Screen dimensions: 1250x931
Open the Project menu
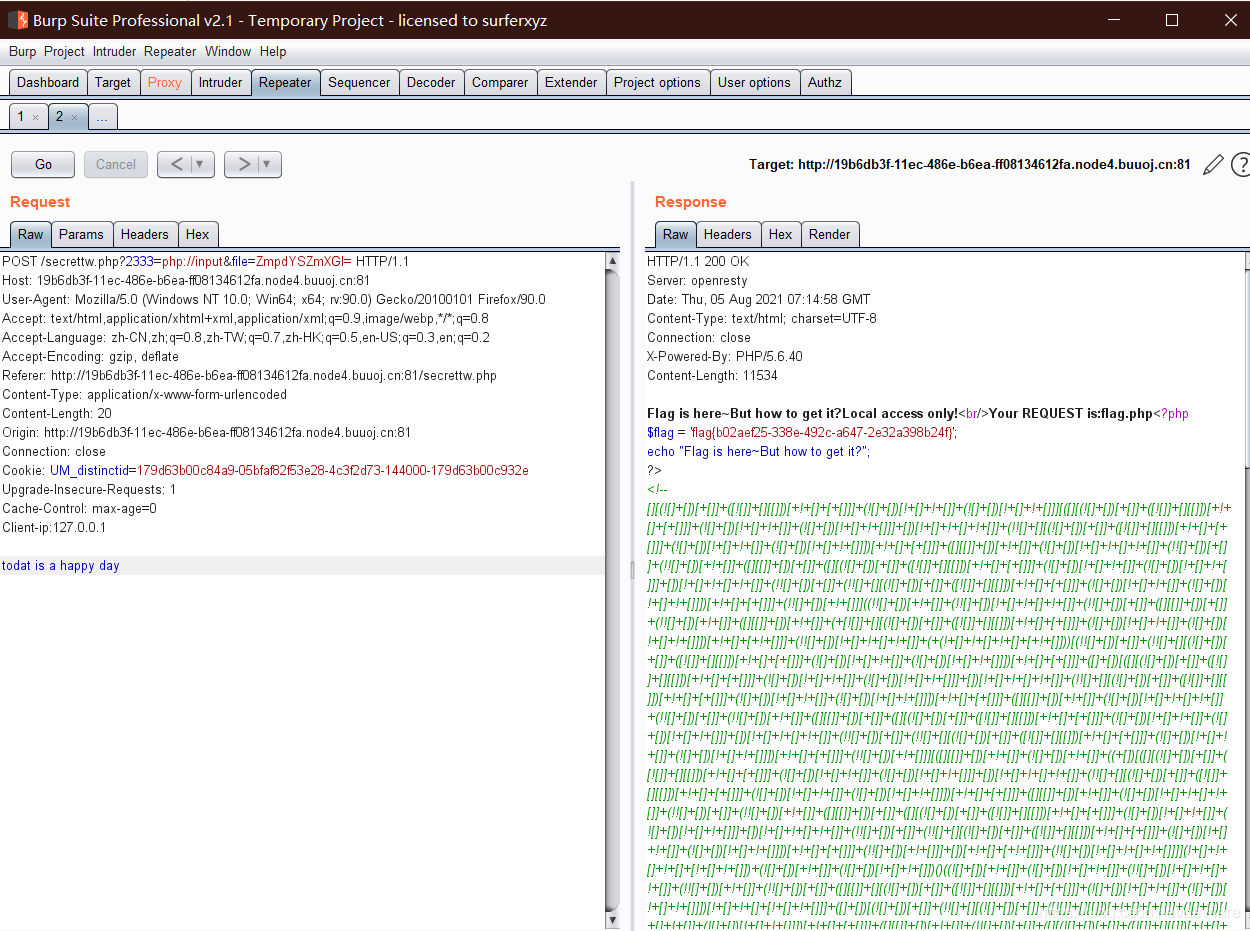(64, 51)
